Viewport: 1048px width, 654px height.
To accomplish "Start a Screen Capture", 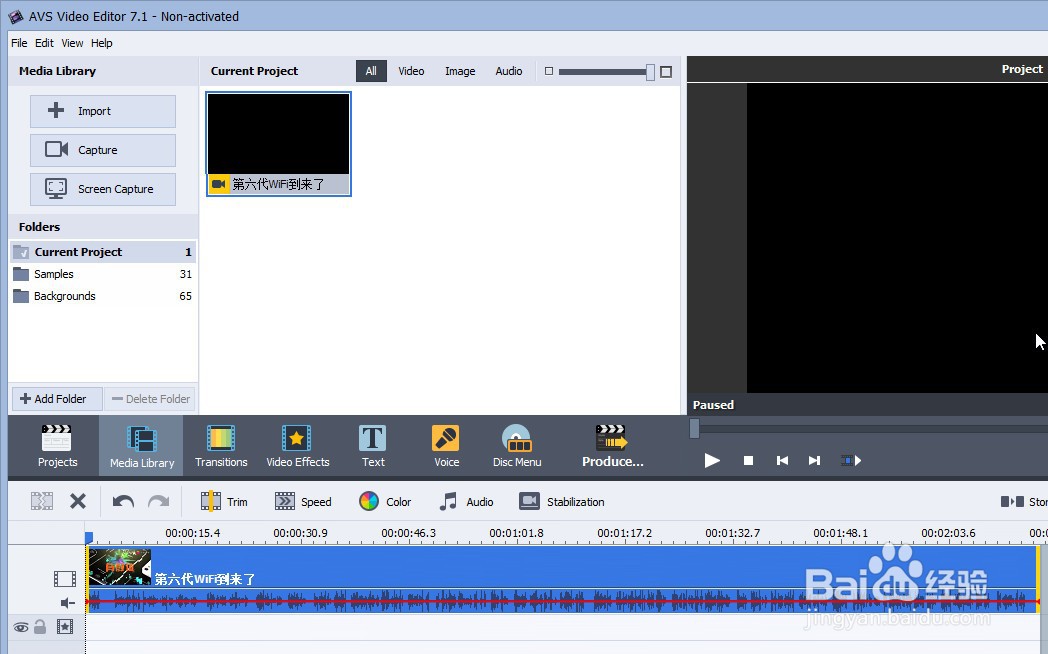I will [x=102, y=189].
